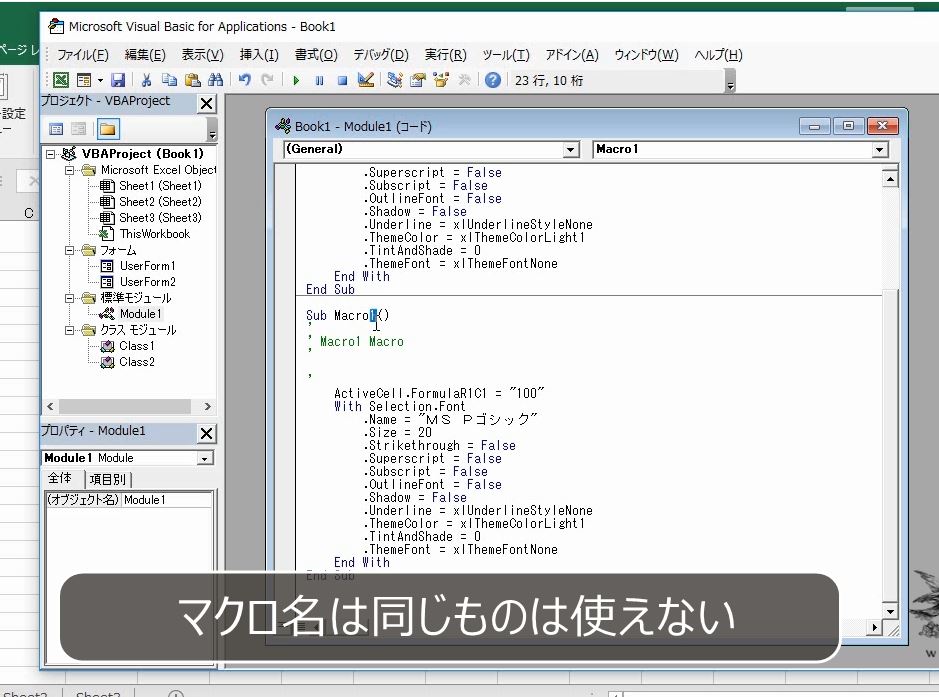
Task: Click code window scroll up arrow
Action: (x=890, y=179)
